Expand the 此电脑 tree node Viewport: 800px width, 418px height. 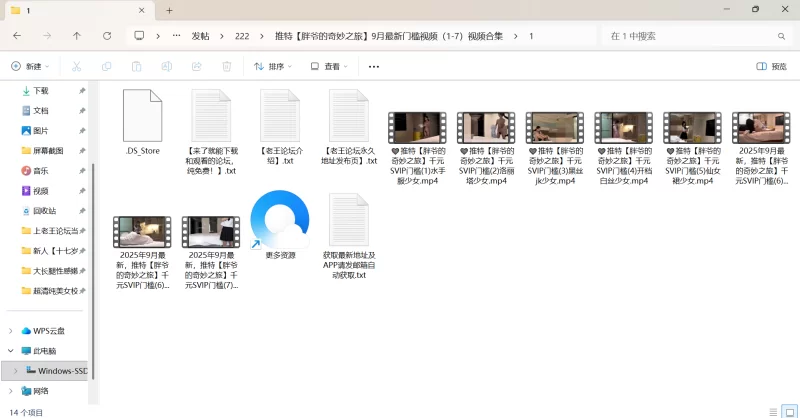[x=11, y=351]
